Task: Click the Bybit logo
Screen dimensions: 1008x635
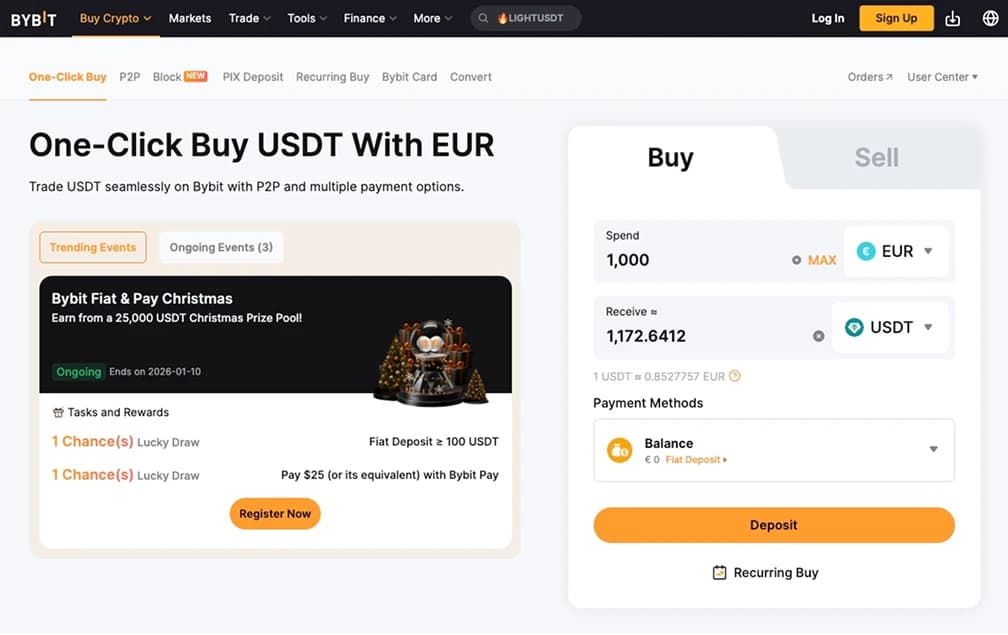Action: point(33,18)
